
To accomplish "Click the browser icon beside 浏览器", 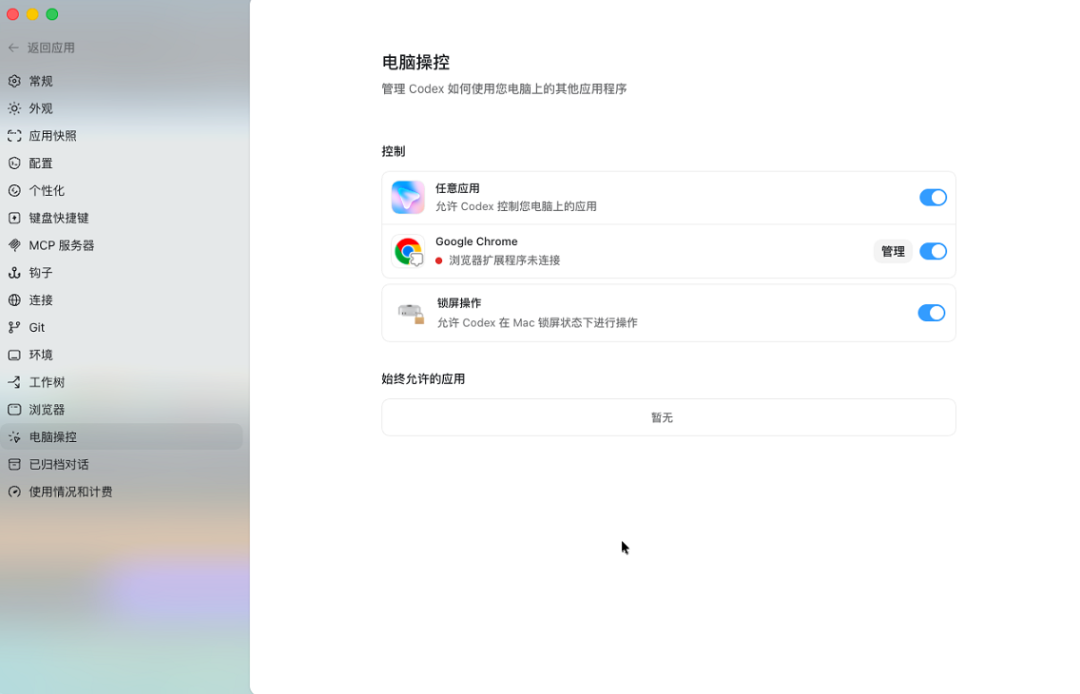I will pyautogui.click(x=14, y=410).
